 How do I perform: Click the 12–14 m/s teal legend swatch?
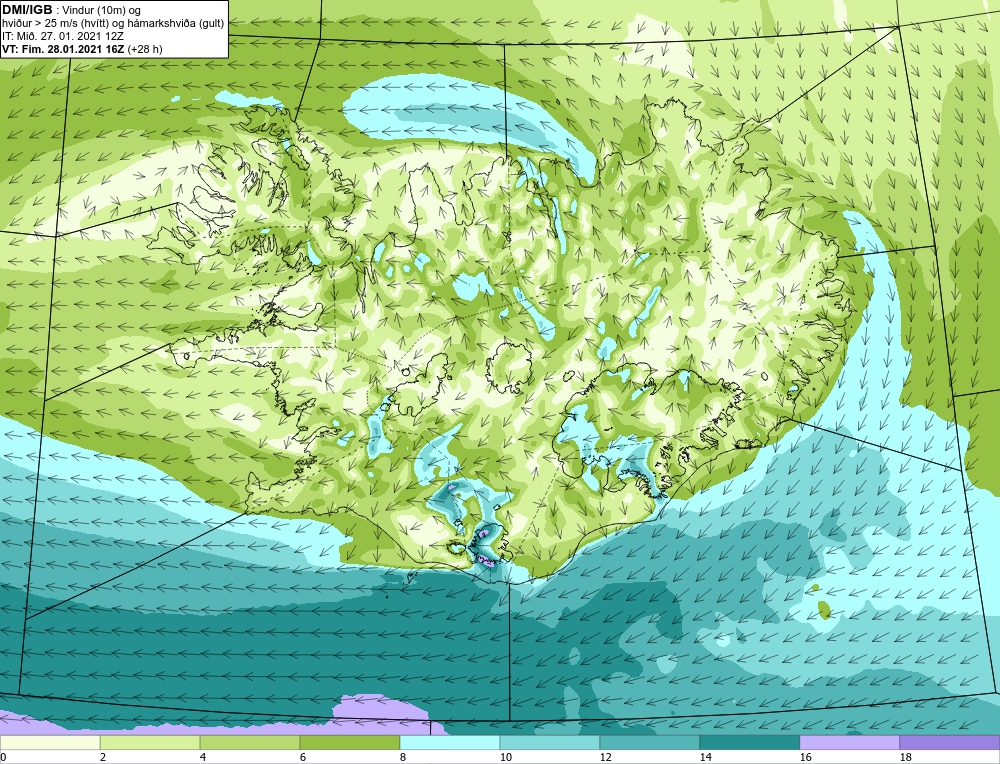[649, 743]
